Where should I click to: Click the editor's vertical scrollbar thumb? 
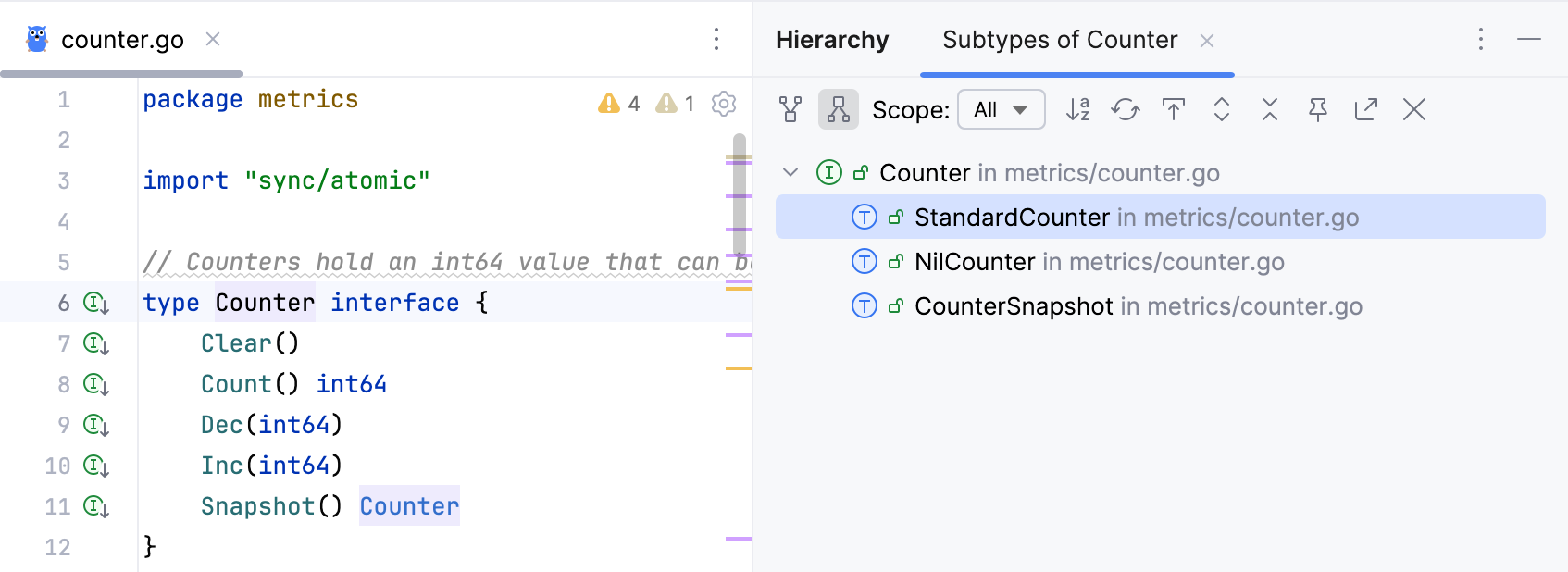[740, 194]
